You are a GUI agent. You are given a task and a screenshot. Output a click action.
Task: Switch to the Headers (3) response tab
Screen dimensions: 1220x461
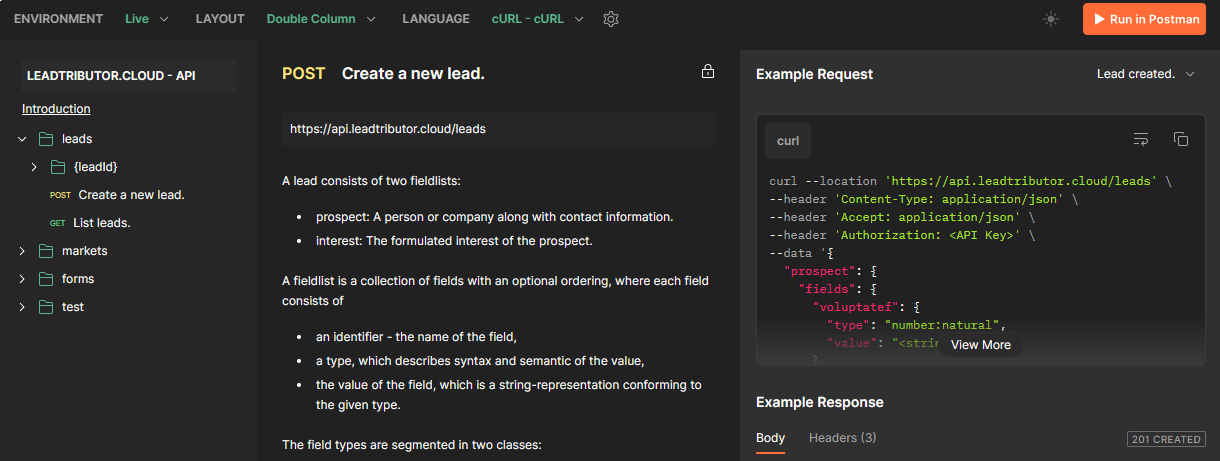point(842,438)
